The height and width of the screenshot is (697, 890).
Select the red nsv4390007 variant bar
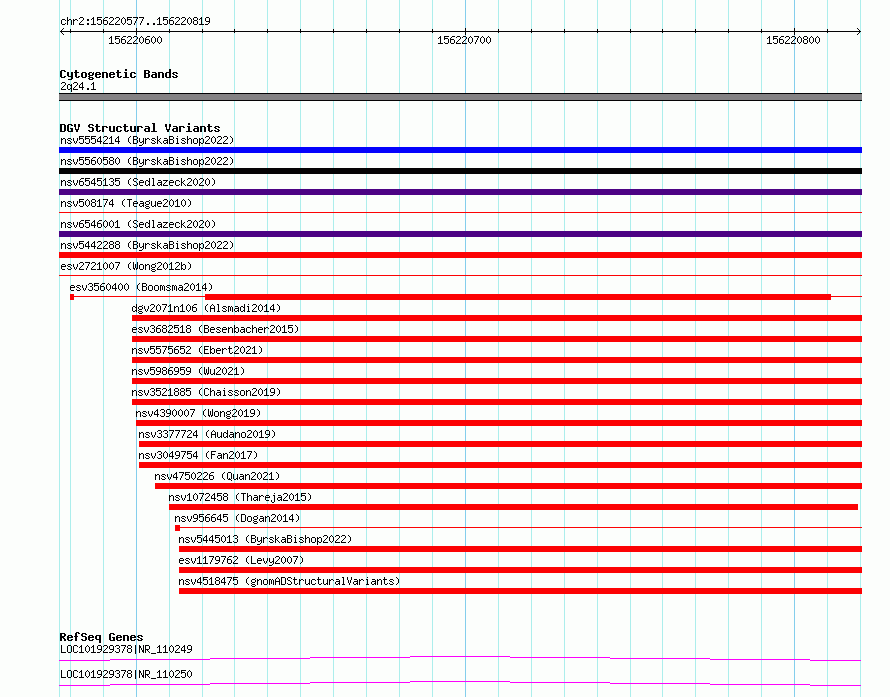[x=499, y=423]
